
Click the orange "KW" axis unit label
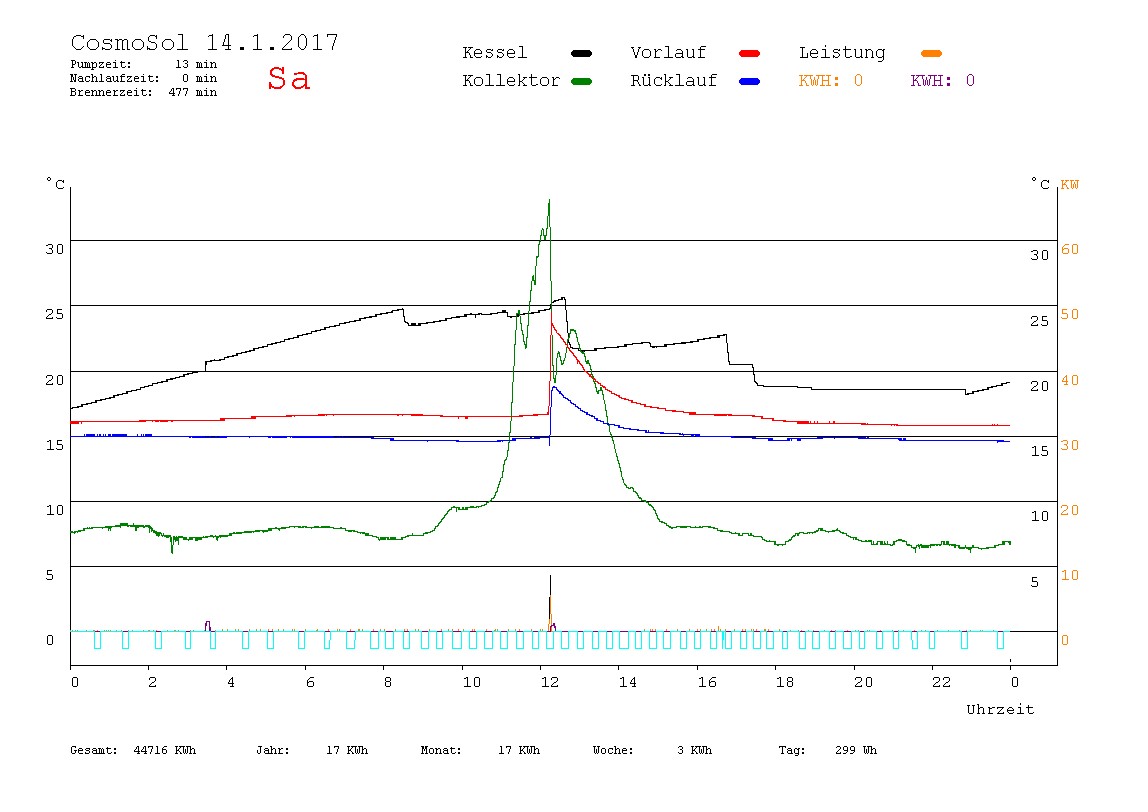click(x=1070, y=185)
